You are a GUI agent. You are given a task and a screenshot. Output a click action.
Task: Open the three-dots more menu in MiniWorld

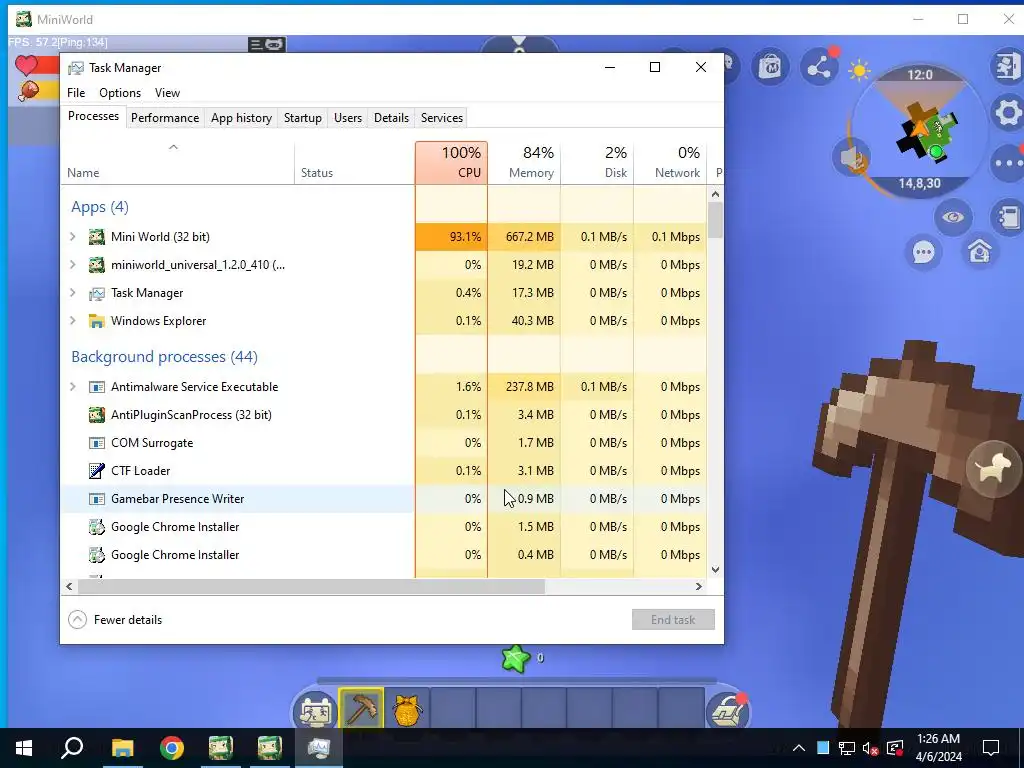1008,163
